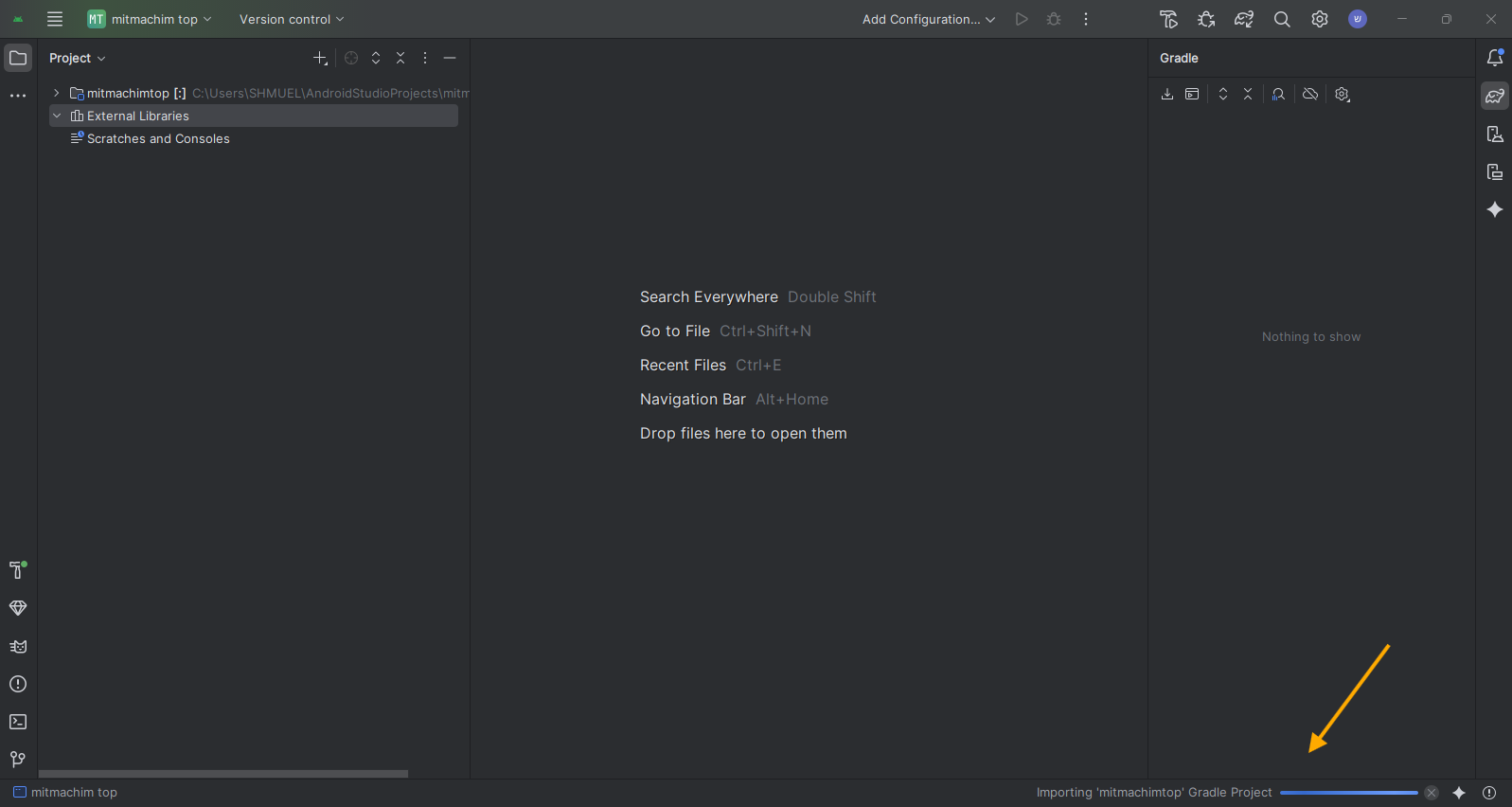Open the Terminal tool window
Screen dimensions: 1512x807
(18, 722)
